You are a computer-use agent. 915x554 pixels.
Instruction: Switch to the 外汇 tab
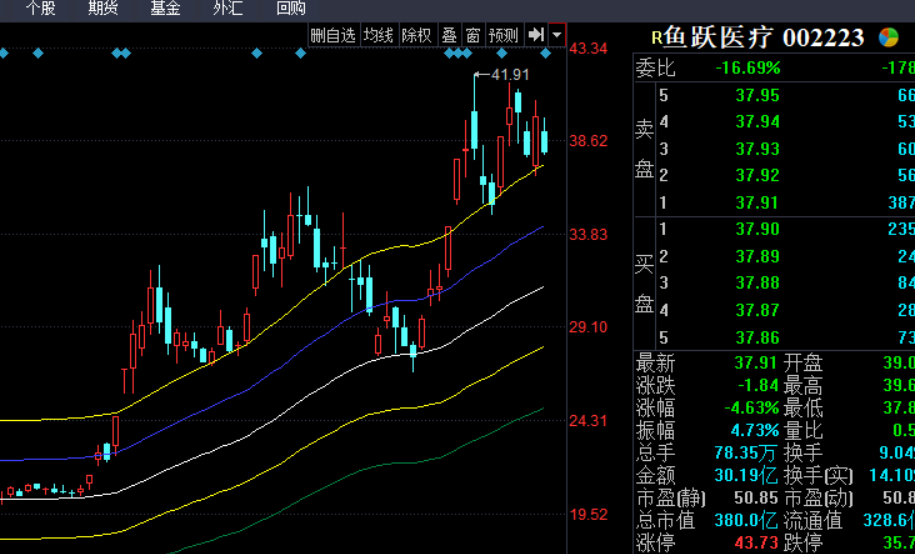pos(228,8)
